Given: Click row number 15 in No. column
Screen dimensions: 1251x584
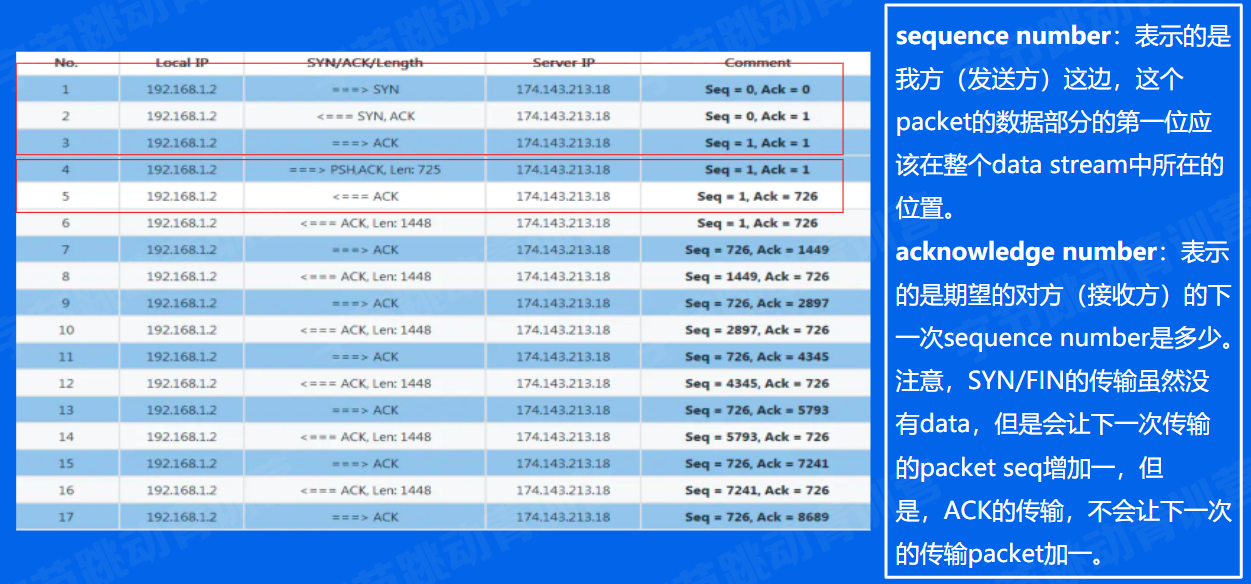Looking at the screenshot, I should (66, 464).
